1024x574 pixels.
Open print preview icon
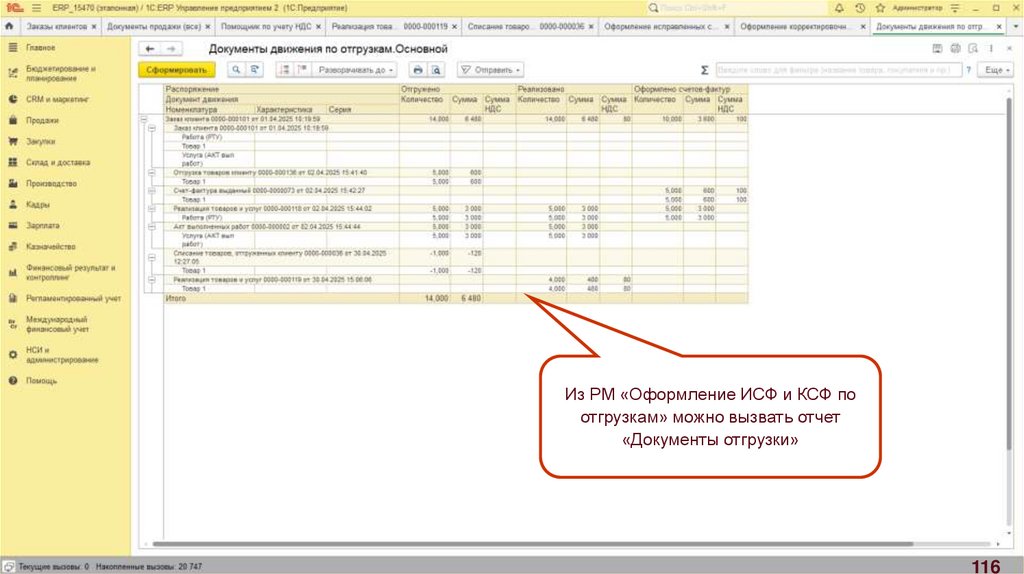436,70
